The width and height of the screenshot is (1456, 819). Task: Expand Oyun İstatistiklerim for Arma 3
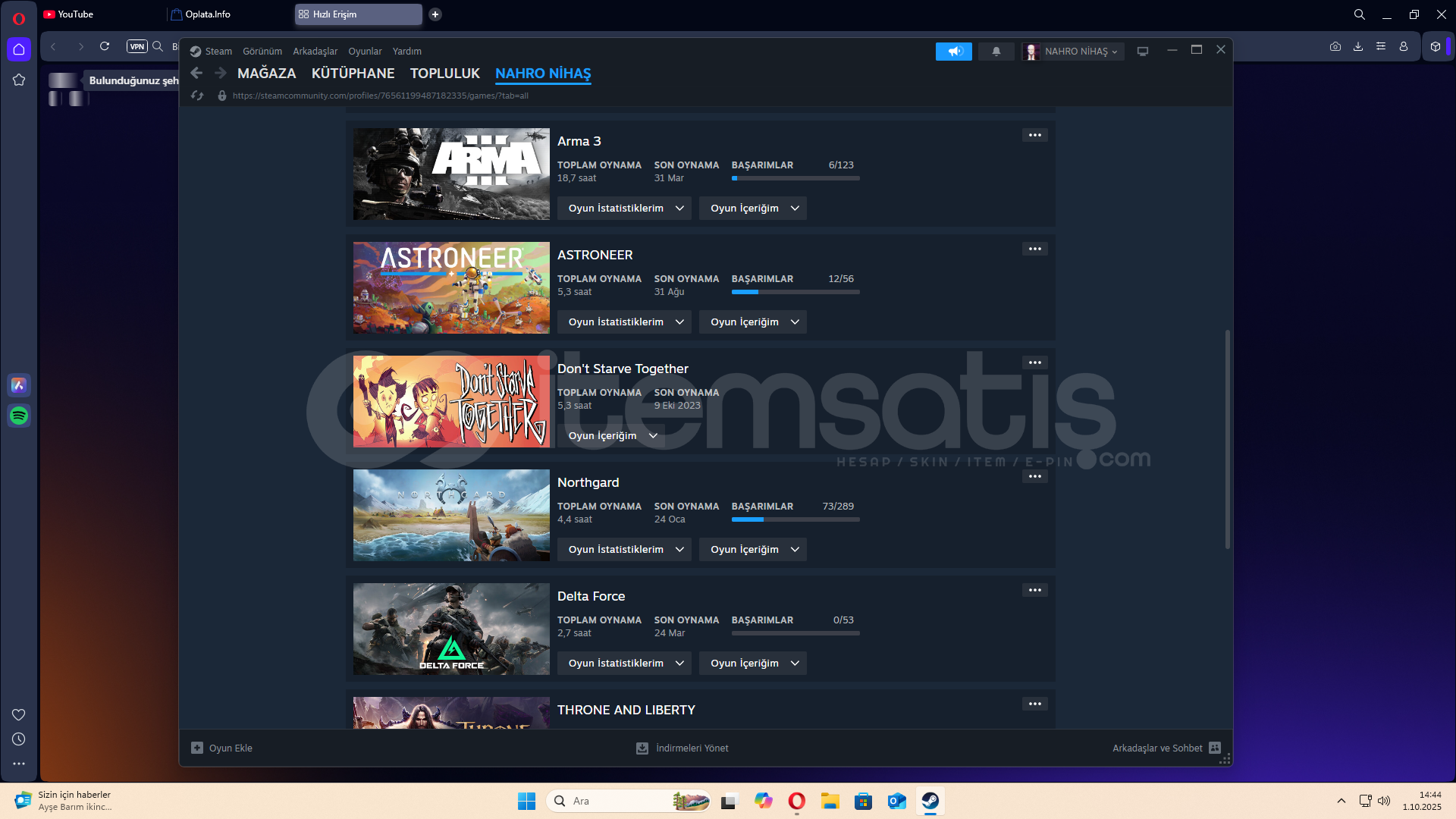point(624,209)
